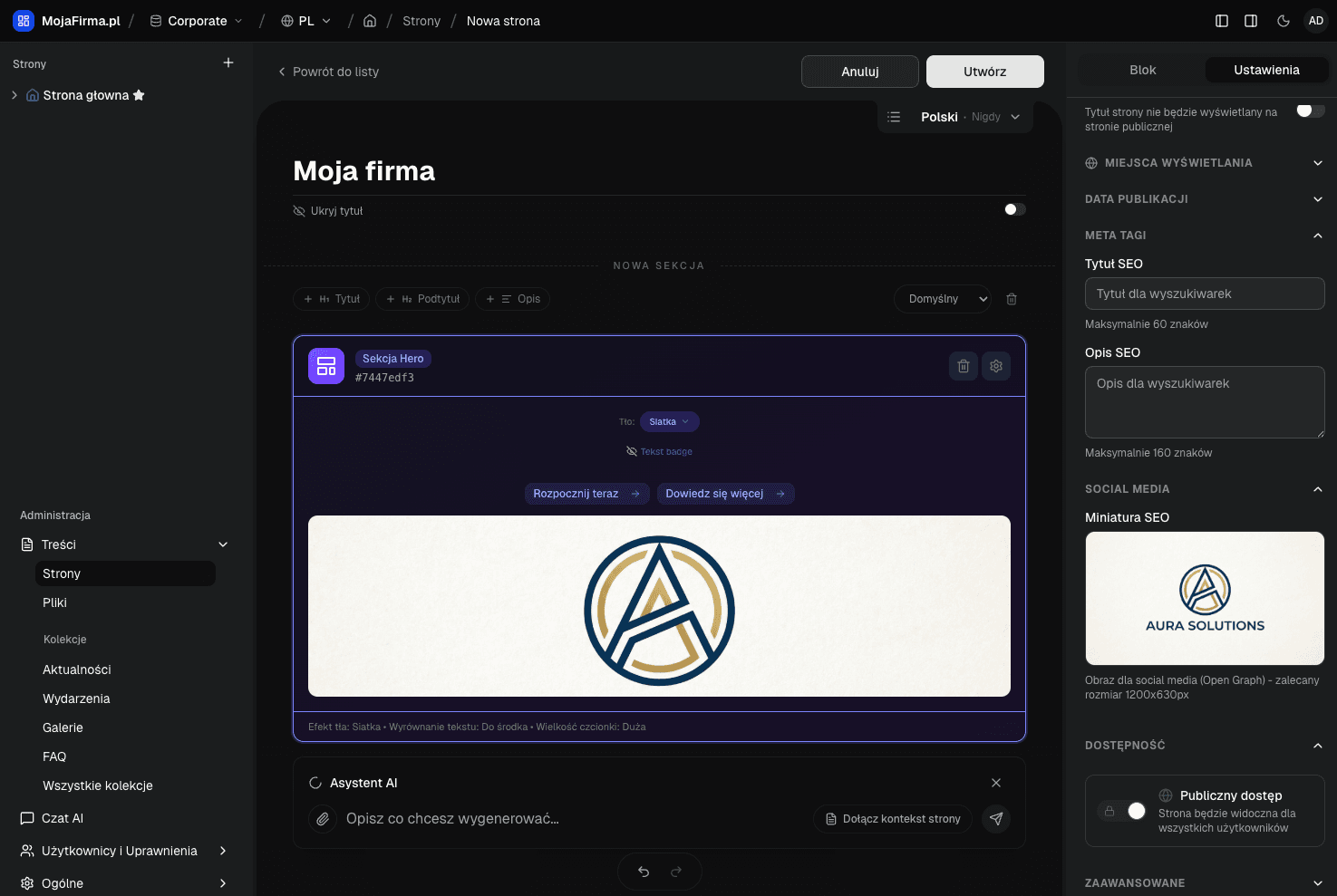Delete the Sekcja Hero block

tap(964, 366)
